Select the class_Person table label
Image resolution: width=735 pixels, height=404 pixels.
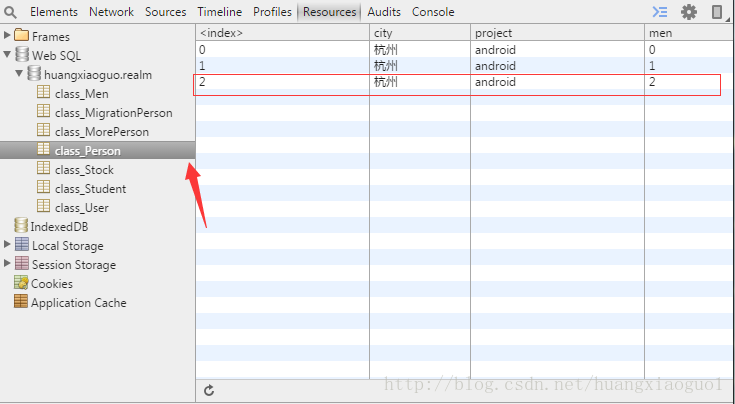click(88, 151)
